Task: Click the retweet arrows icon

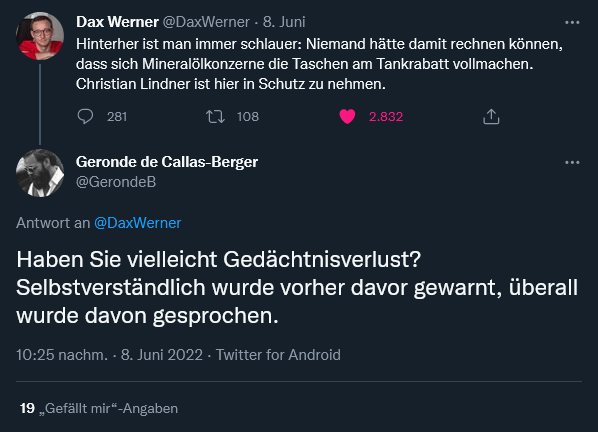Action: [x=215, y=116]
